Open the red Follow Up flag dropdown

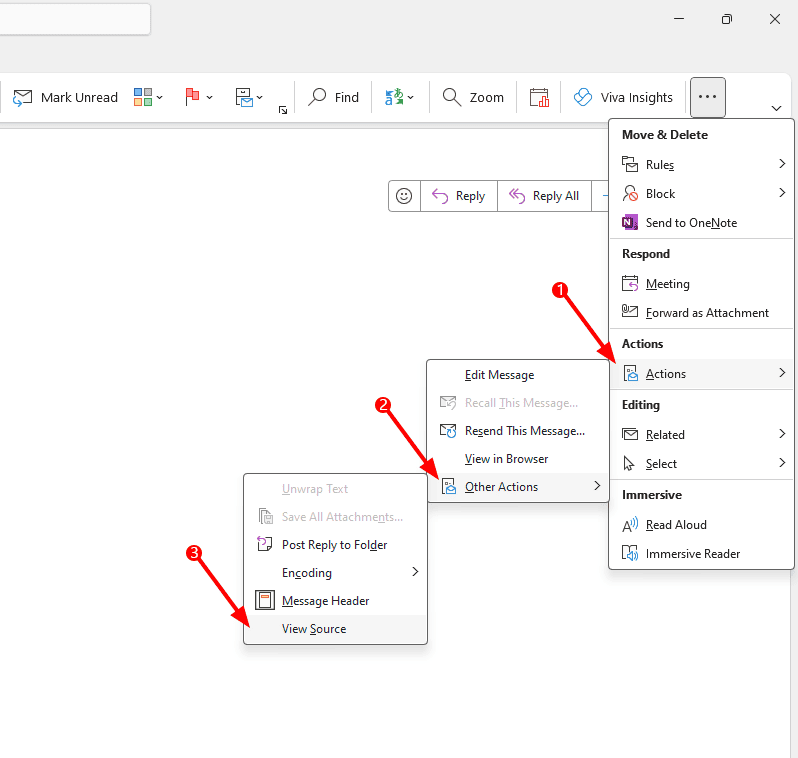pyautogui.click(x=199, y=97)
